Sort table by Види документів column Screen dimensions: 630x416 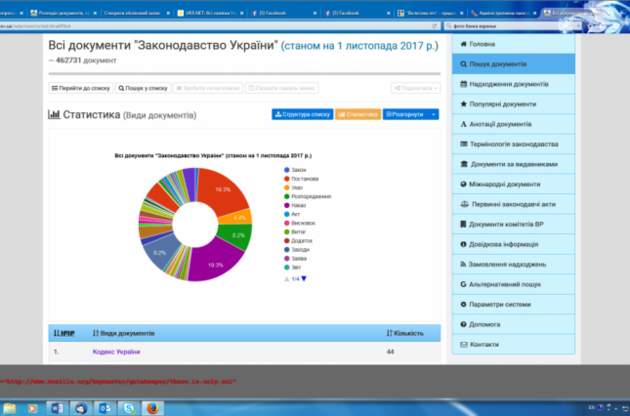tap(123, 332)
